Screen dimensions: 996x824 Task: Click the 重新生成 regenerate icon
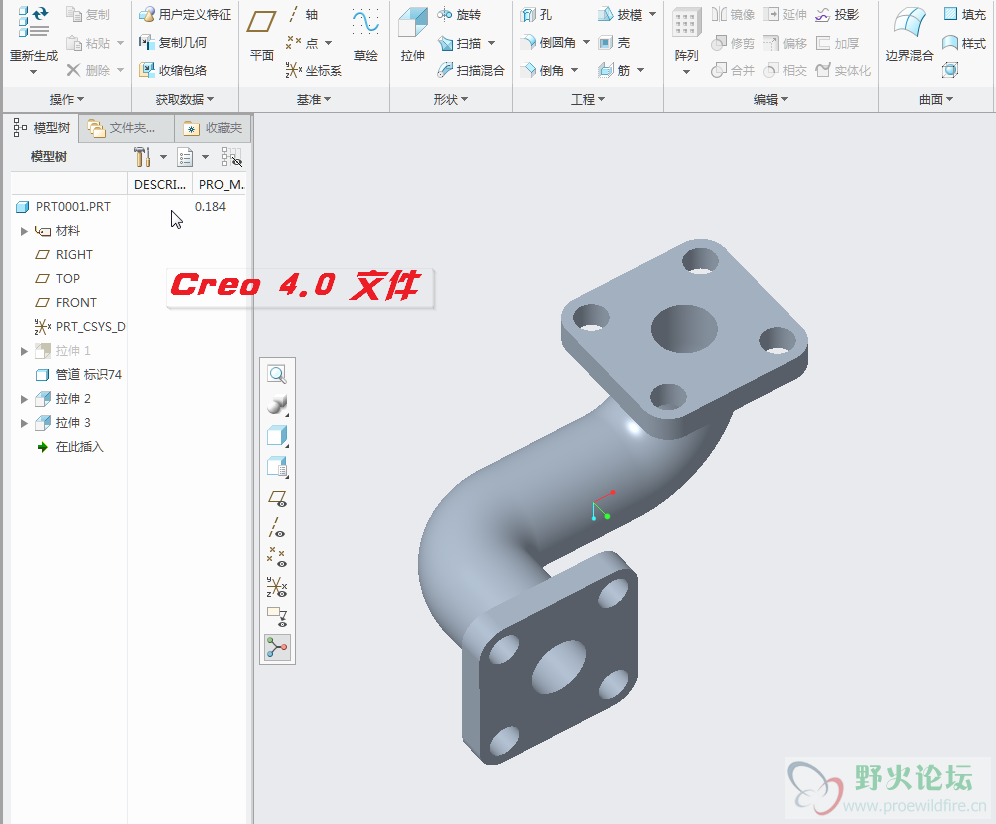(x=34, y=23)
